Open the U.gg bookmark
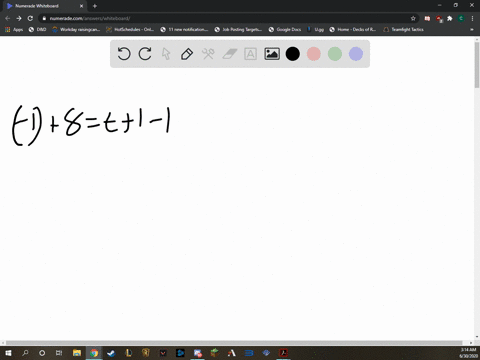 tap(315, 29)
